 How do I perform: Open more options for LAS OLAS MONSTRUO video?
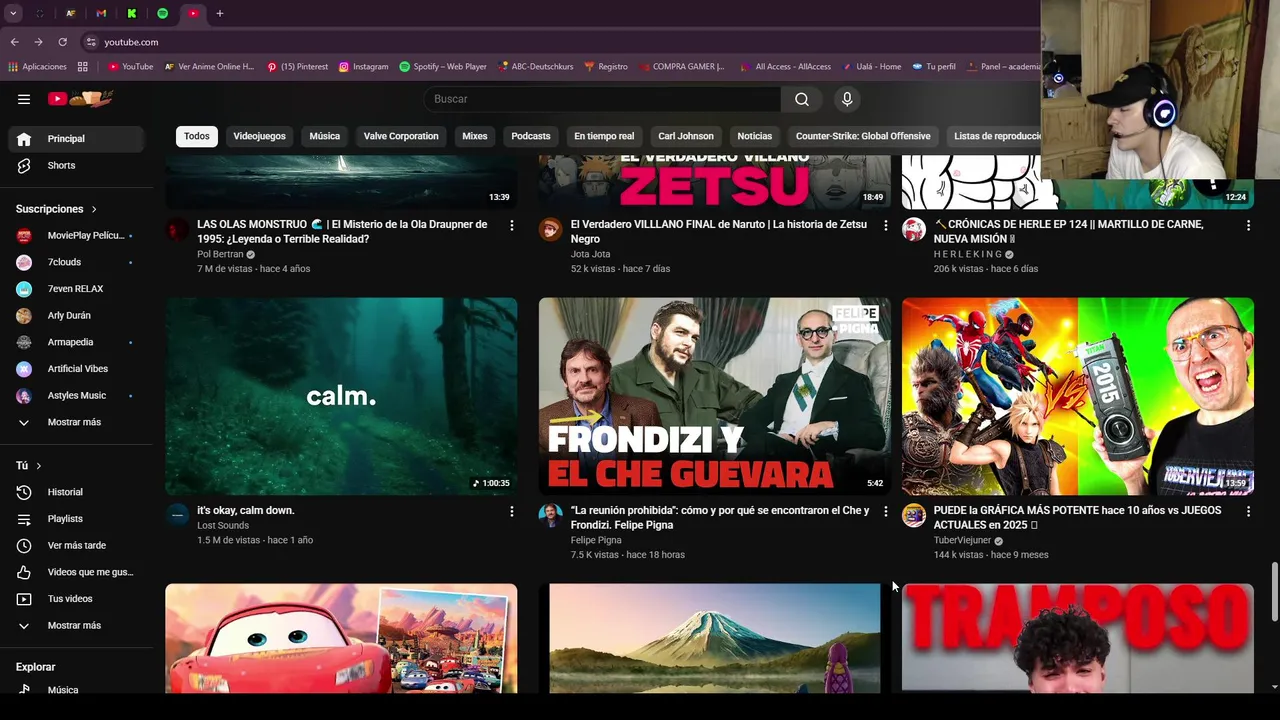coord(512,226)
